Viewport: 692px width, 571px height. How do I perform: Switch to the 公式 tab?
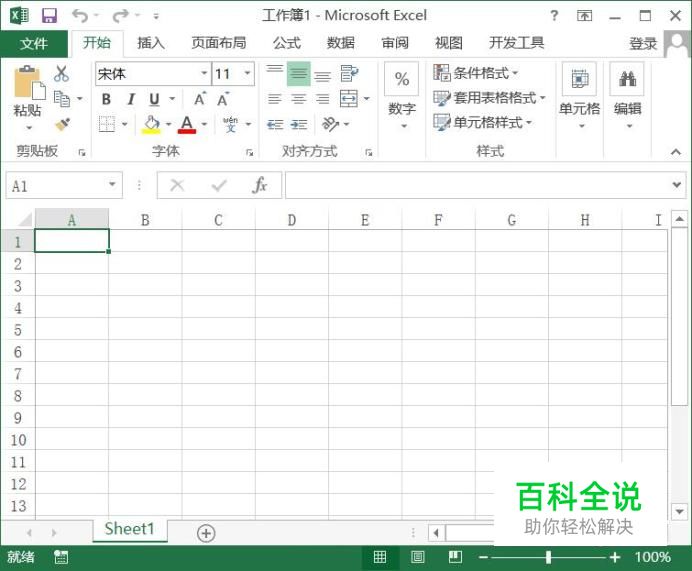click(287, 43)
